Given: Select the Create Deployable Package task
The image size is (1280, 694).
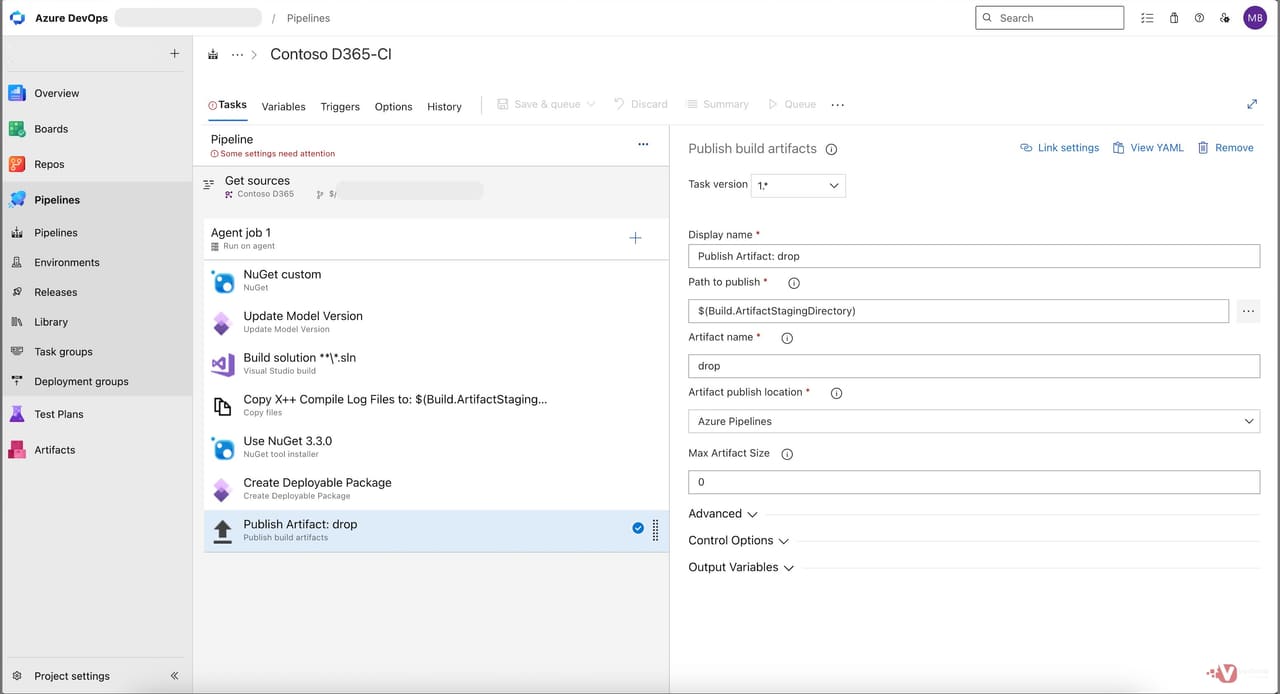Looking at the screenshot, I should pyautogui.click(x=436, y=489).
